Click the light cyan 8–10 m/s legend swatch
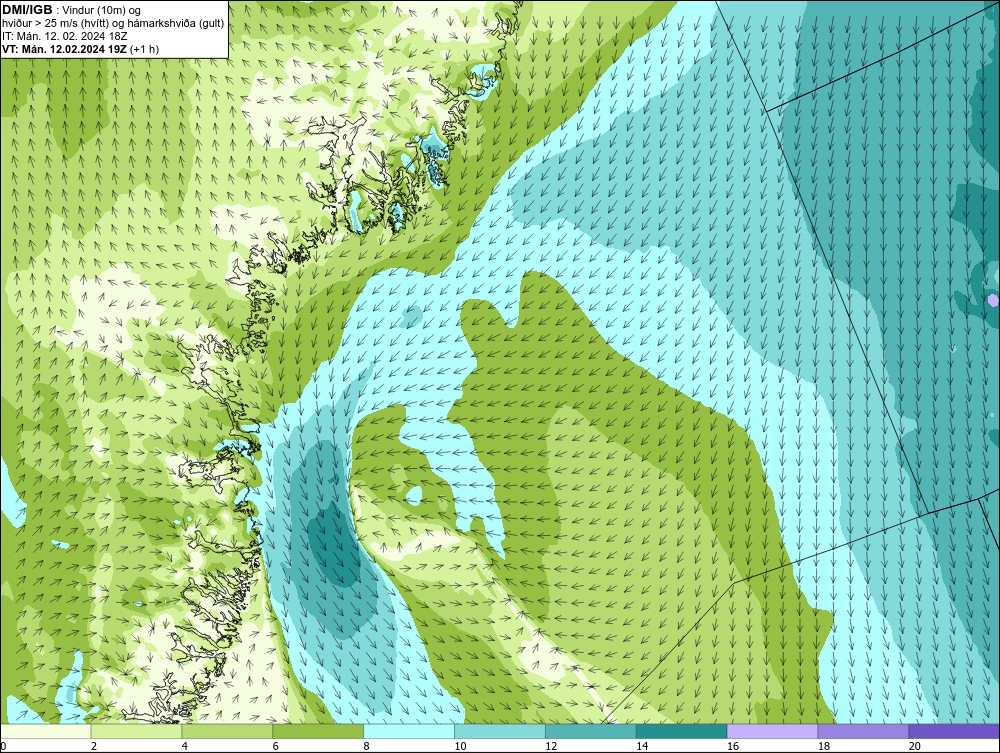 [409, 731]
